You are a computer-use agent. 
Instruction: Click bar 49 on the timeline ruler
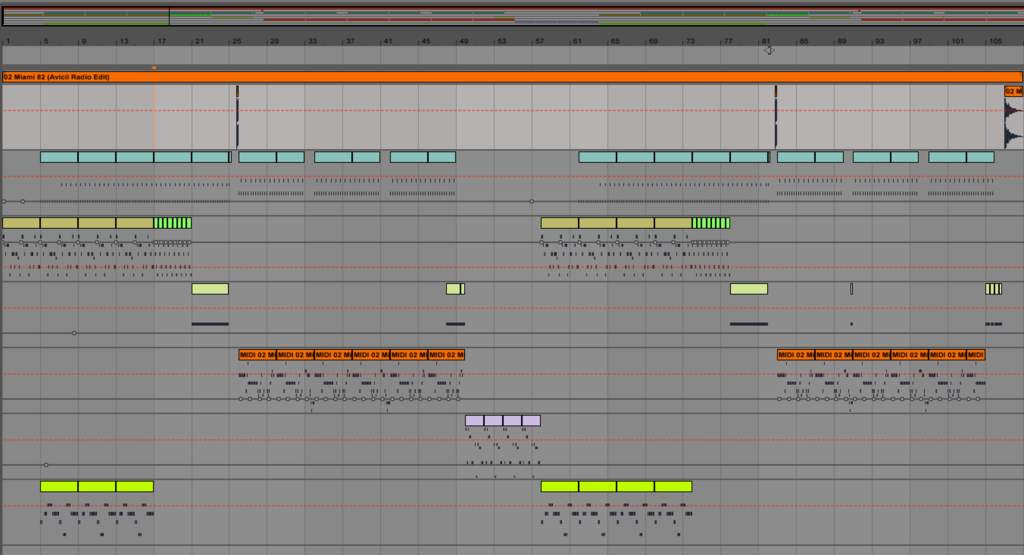pos(464,41)
